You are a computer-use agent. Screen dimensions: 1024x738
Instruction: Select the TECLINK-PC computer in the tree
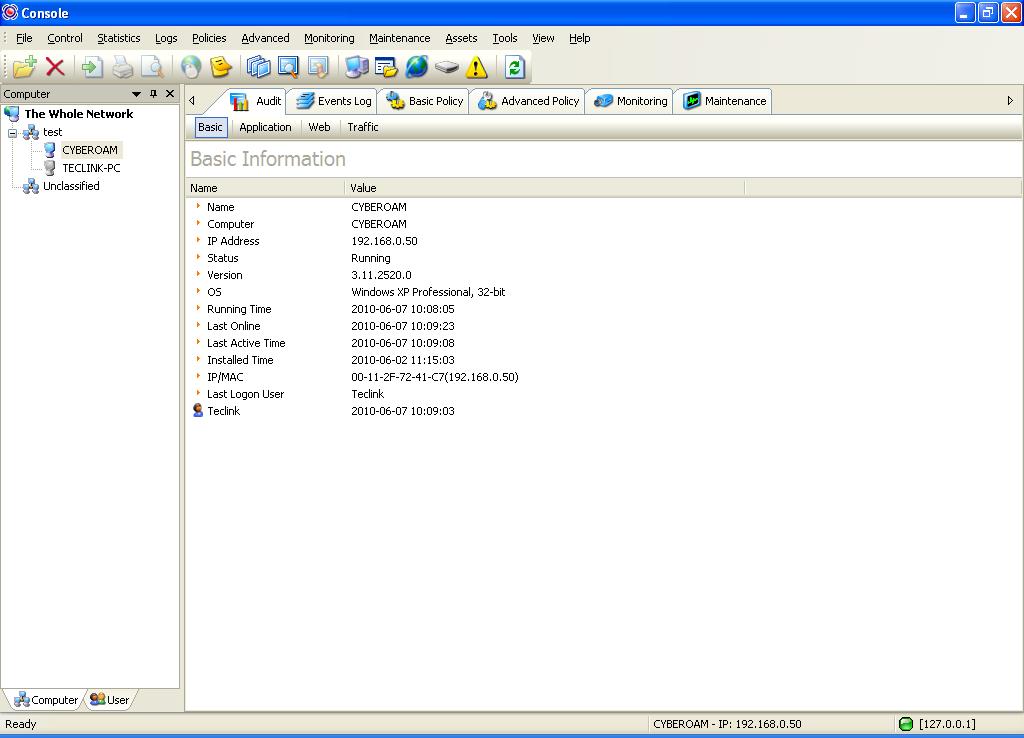pos(91,168)
